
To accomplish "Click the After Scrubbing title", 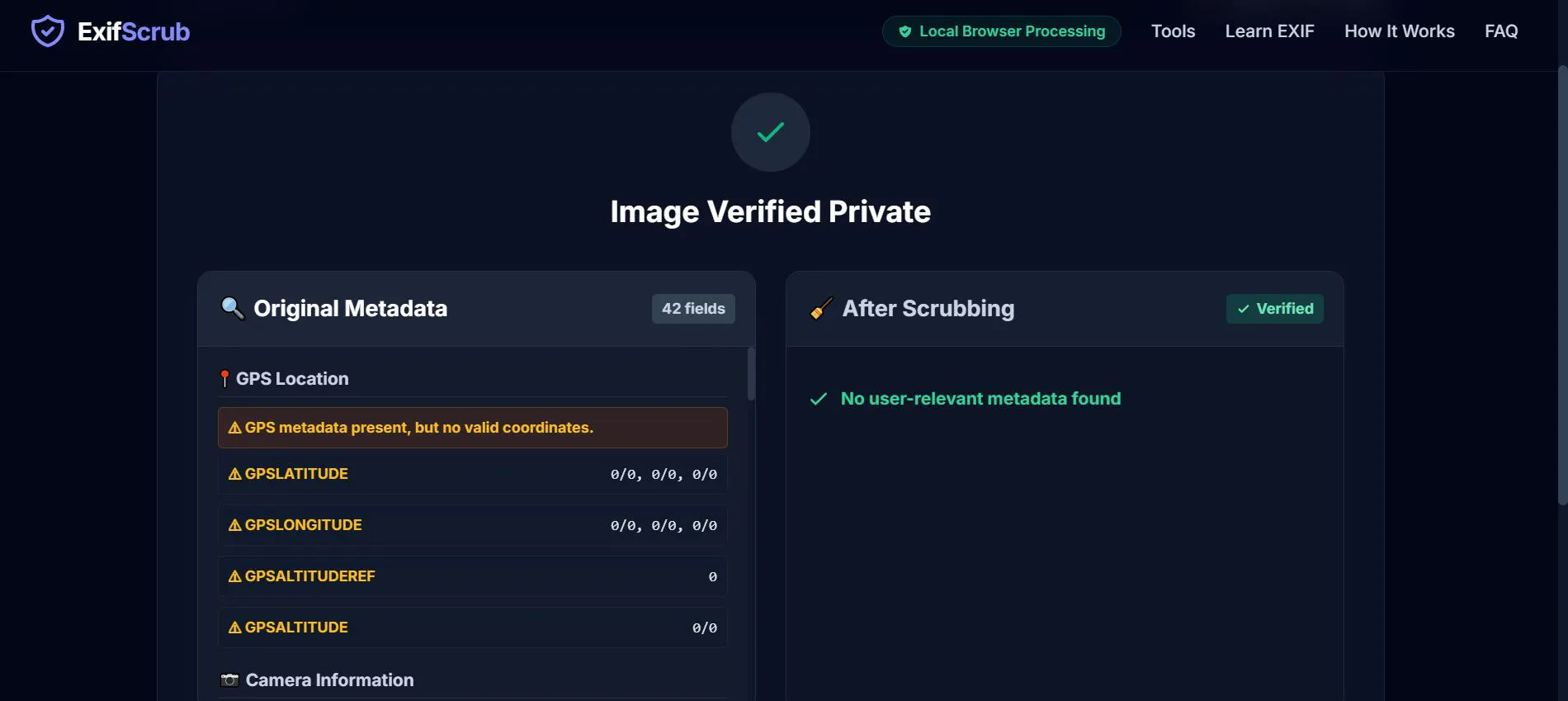I will tap(928, 308).
